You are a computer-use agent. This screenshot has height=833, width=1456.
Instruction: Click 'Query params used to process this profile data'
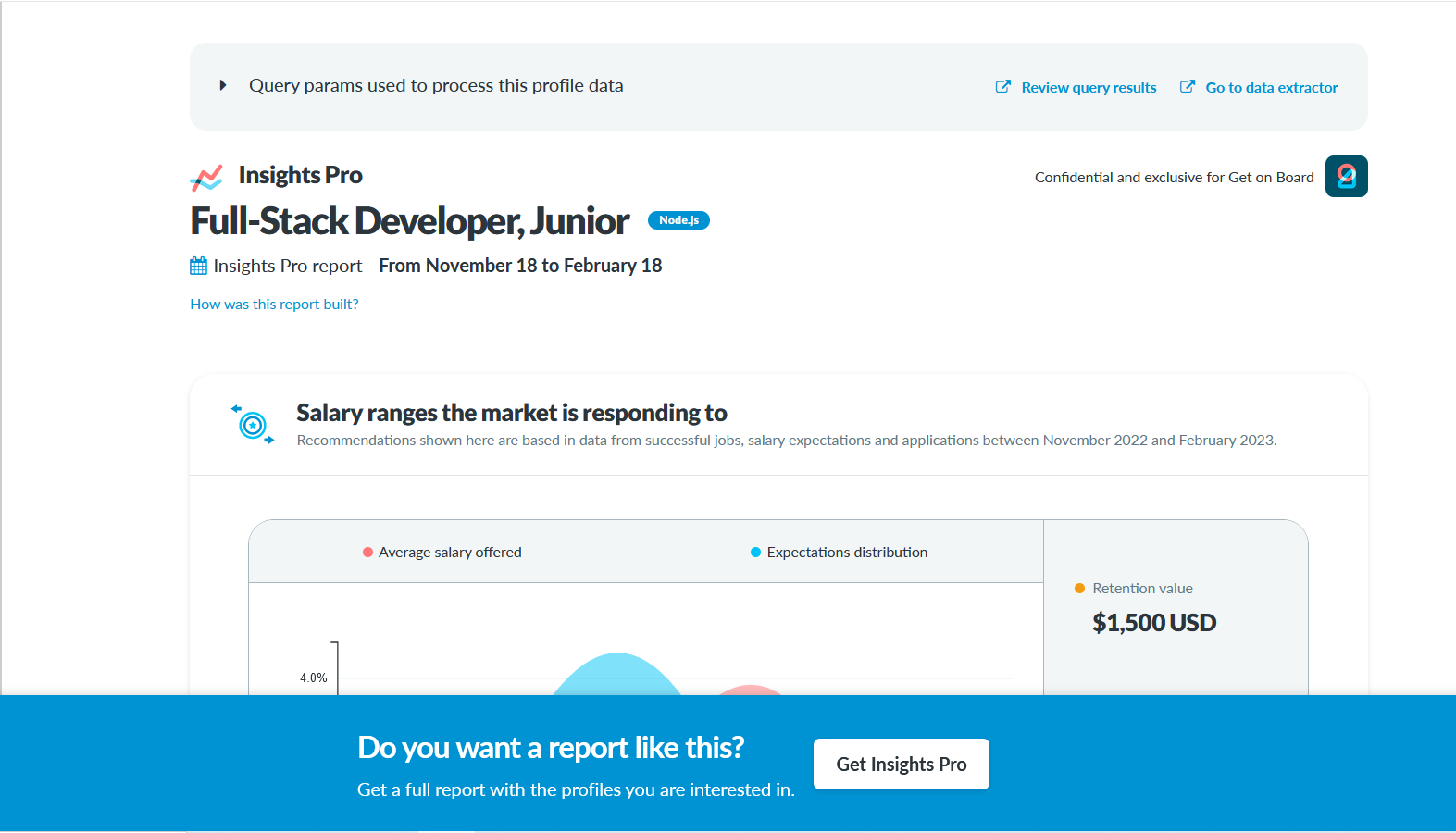click(436, 86)
